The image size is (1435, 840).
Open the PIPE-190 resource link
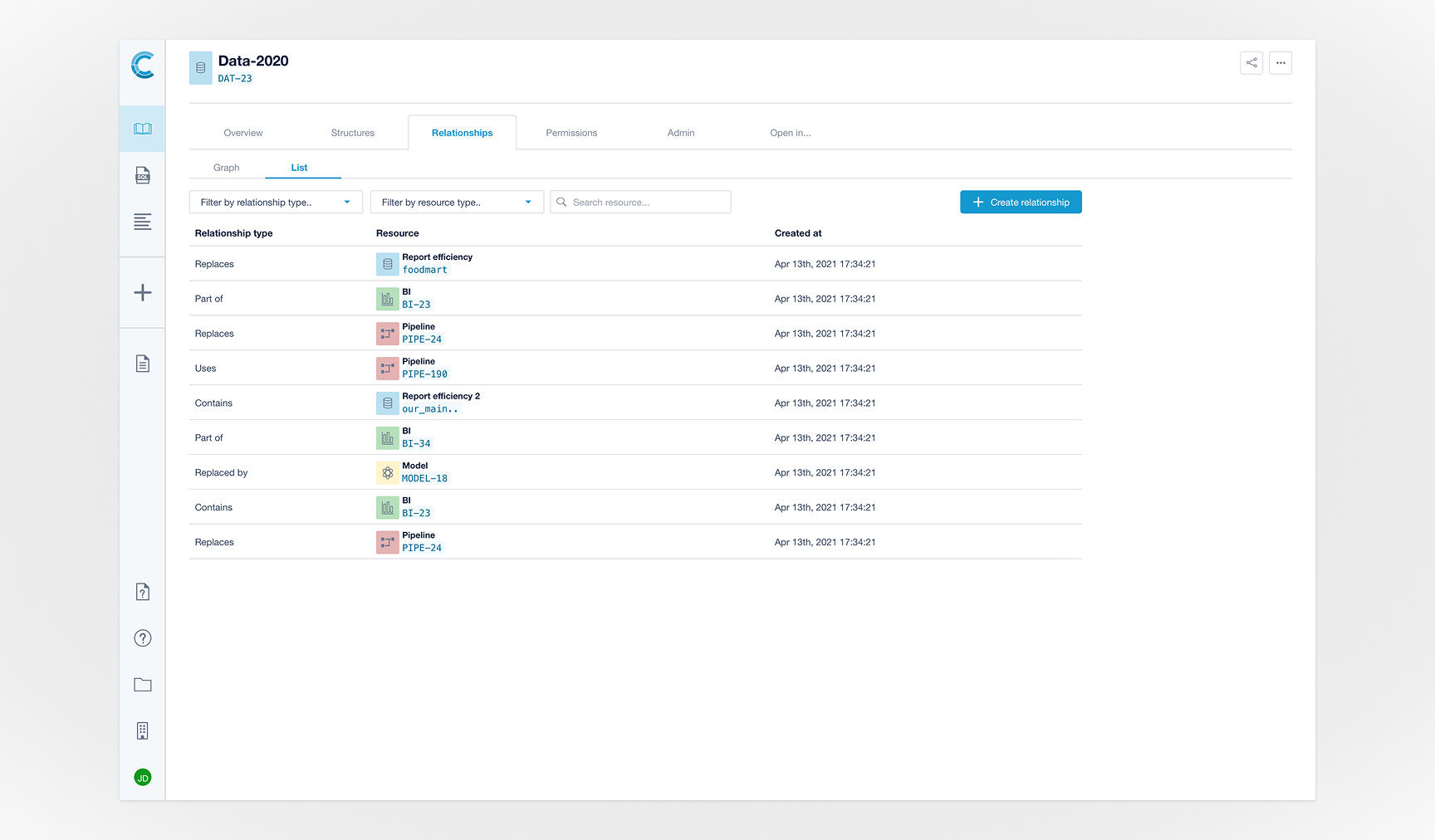pyautogui.click(x=424, y=374)
